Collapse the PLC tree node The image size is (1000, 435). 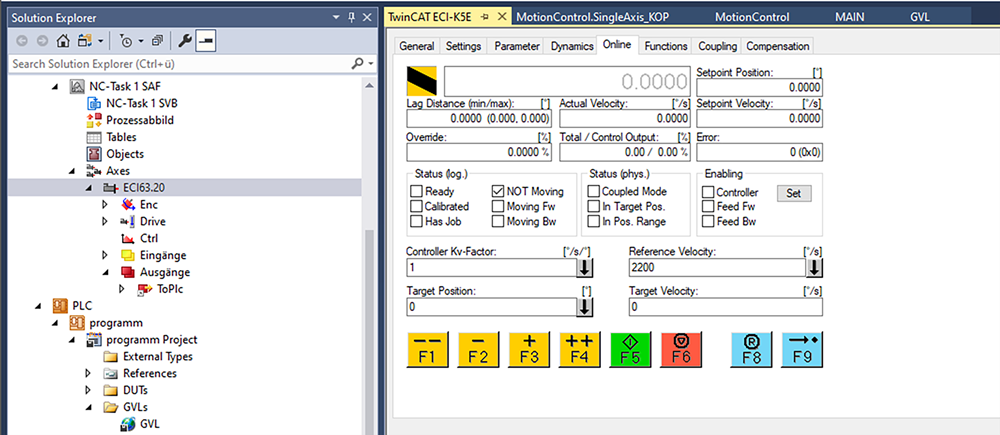point(38,306)
